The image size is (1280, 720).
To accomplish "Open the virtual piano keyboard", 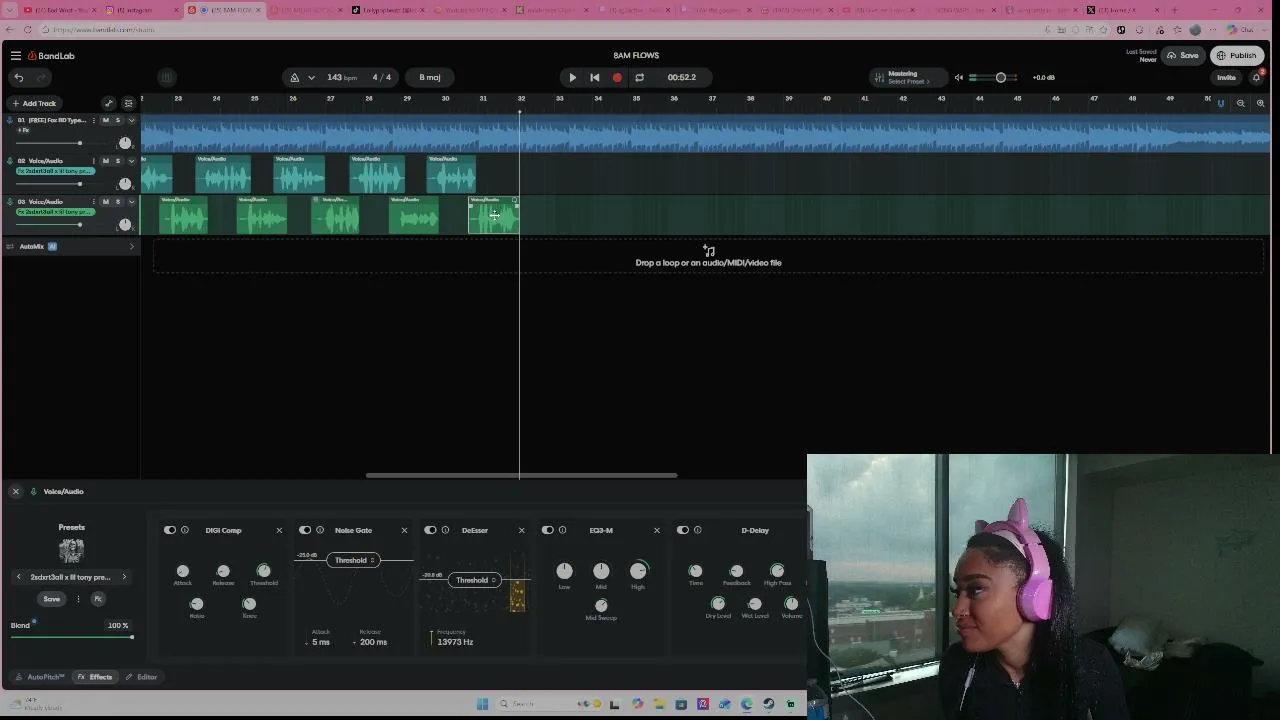I will point(167,77).
